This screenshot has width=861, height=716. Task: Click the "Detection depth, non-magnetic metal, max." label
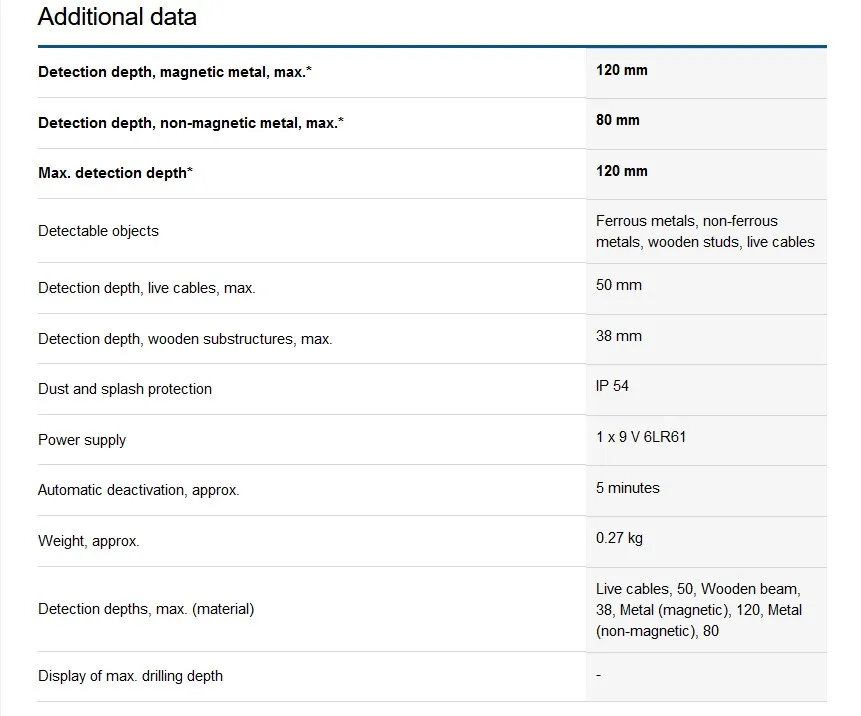[191, 123]
